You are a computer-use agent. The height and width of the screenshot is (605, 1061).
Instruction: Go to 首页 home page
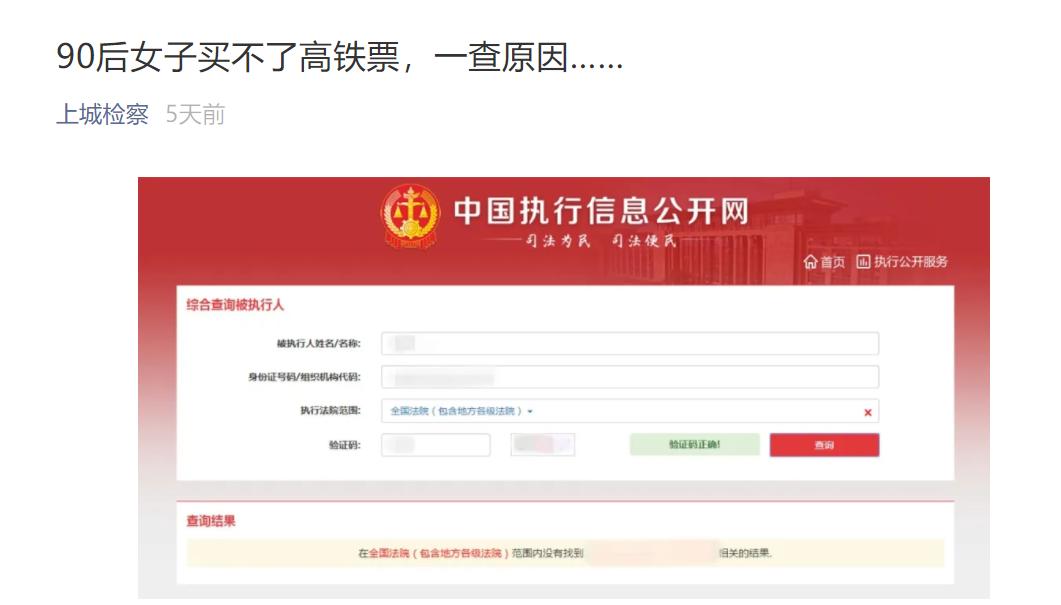[x=832, y=262]
